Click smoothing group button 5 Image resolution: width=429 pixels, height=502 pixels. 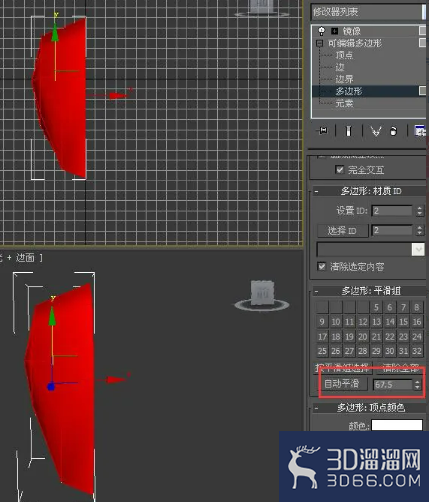(376, 307)
